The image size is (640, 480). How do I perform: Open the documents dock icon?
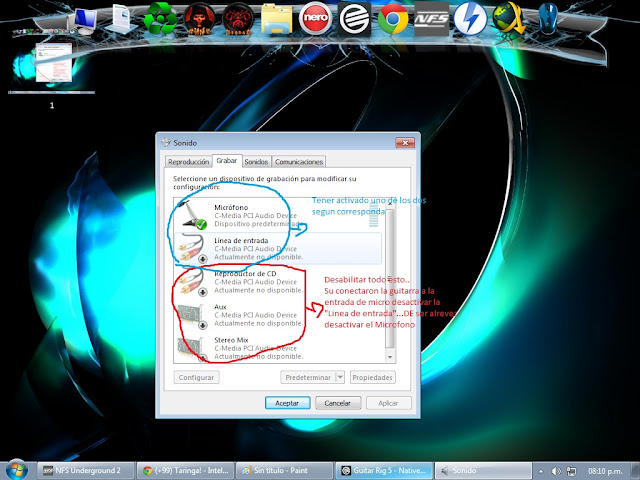pyautogui.click(x=121, y=19)
